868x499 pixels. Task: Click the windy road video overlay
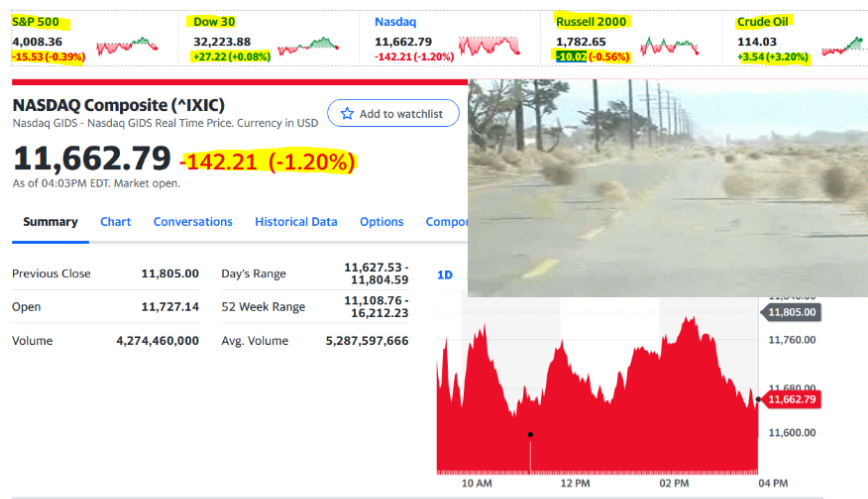[668, 188]
